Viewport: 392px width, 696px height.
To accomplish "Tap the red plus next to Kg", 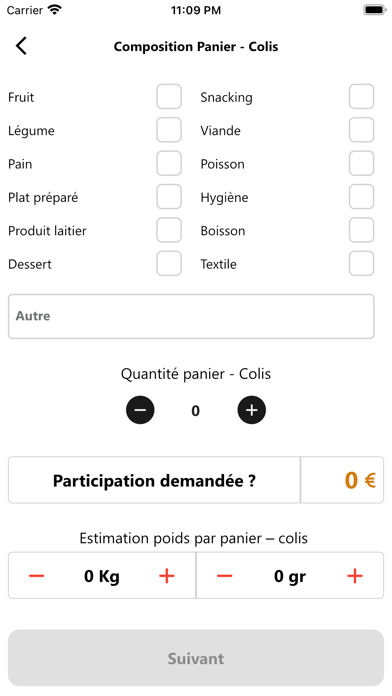I will coord(166,576).
